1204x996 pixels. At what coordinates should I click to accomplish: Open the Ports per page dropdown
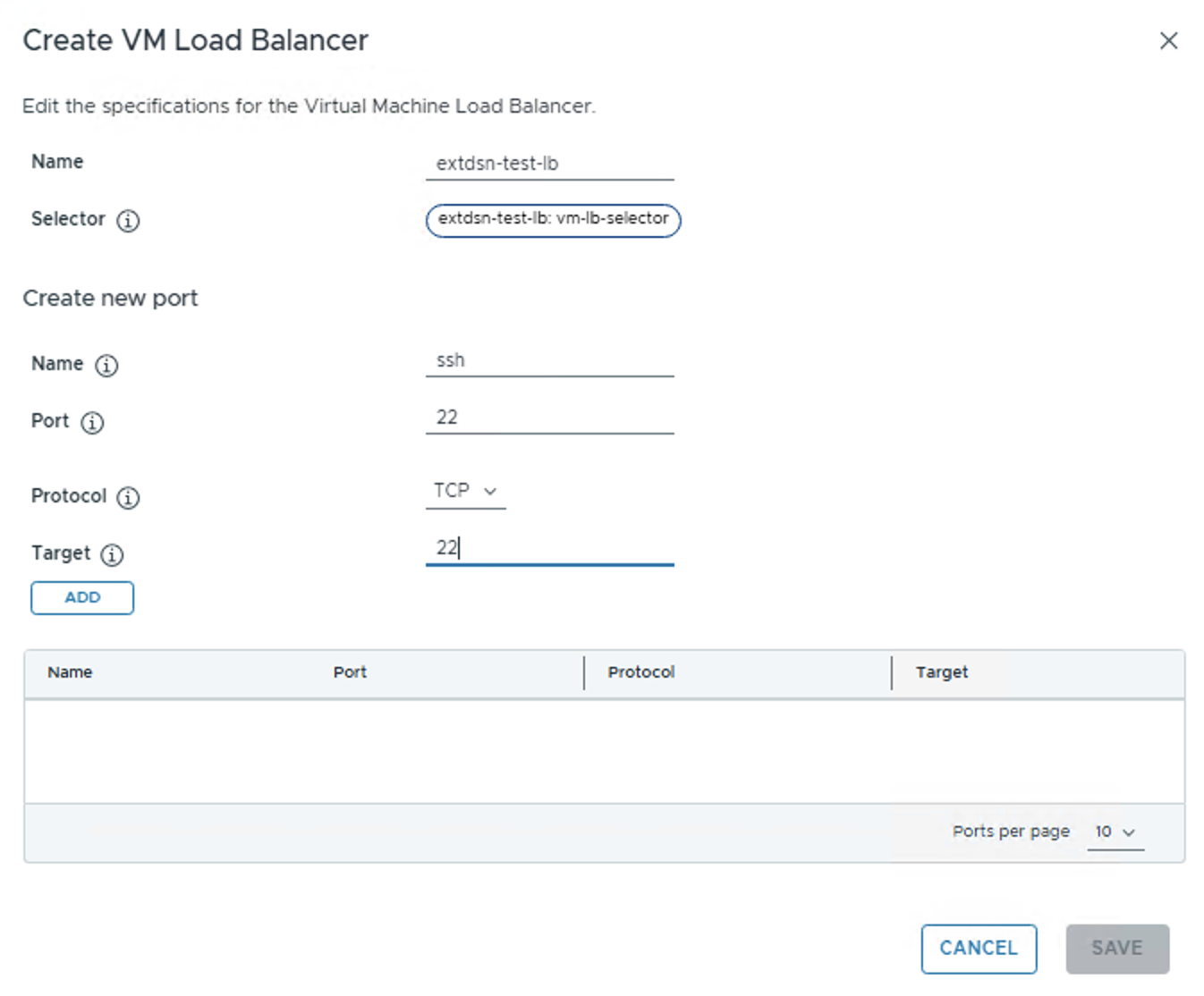tap(1115, 832)
